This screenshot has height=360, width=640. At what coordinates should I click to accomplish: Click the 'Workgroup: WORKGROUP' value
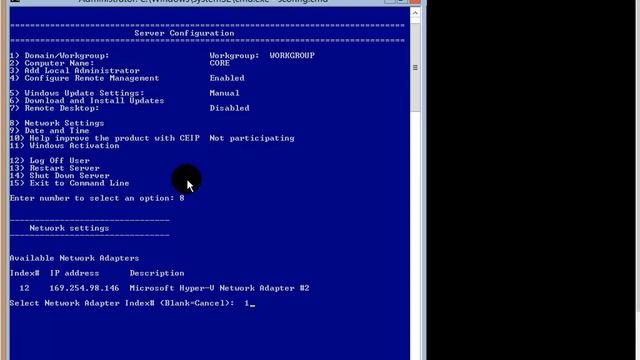click(x=262, y=56)
